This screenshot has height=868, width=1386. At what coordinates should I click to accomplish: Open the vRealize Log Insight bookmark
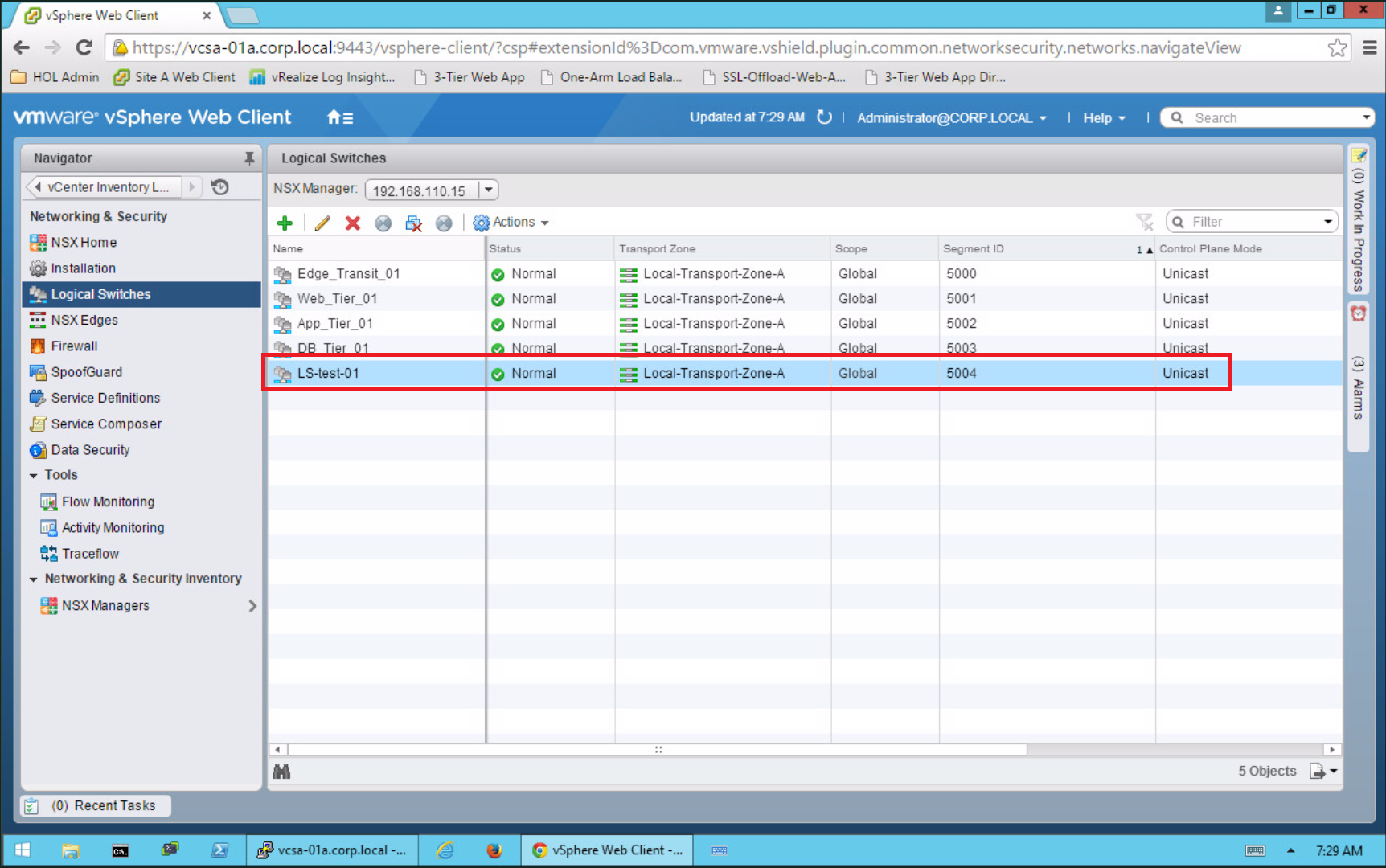(322, 77)
